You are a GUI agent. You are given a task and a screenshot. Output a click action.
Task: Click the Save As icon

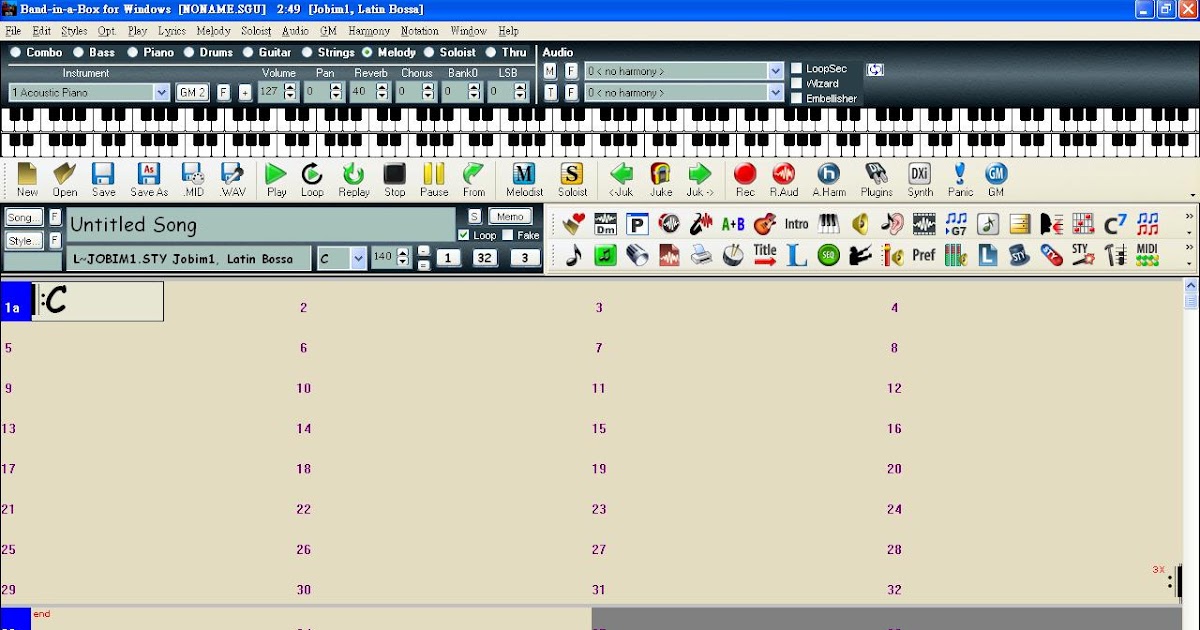click(149, 179)
